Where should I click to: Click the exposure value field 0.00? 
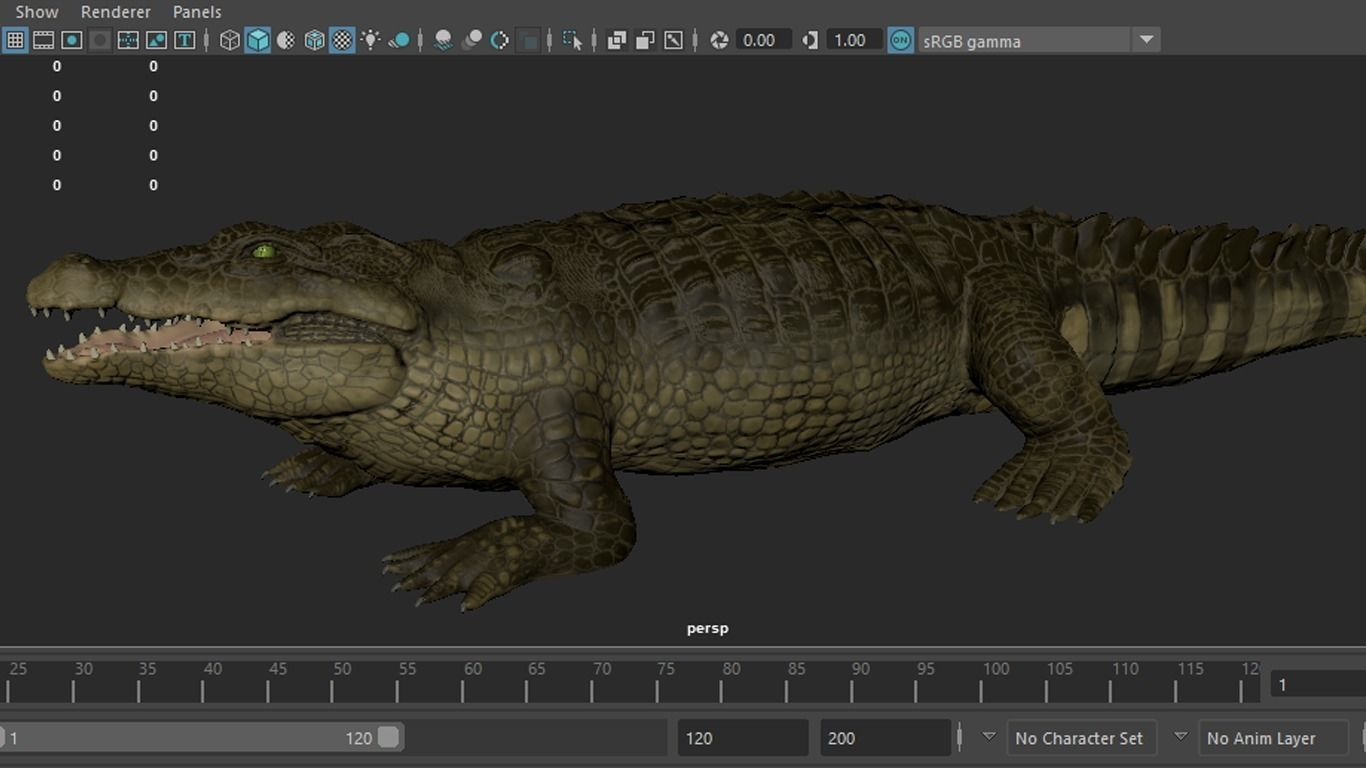pos(764,40)
